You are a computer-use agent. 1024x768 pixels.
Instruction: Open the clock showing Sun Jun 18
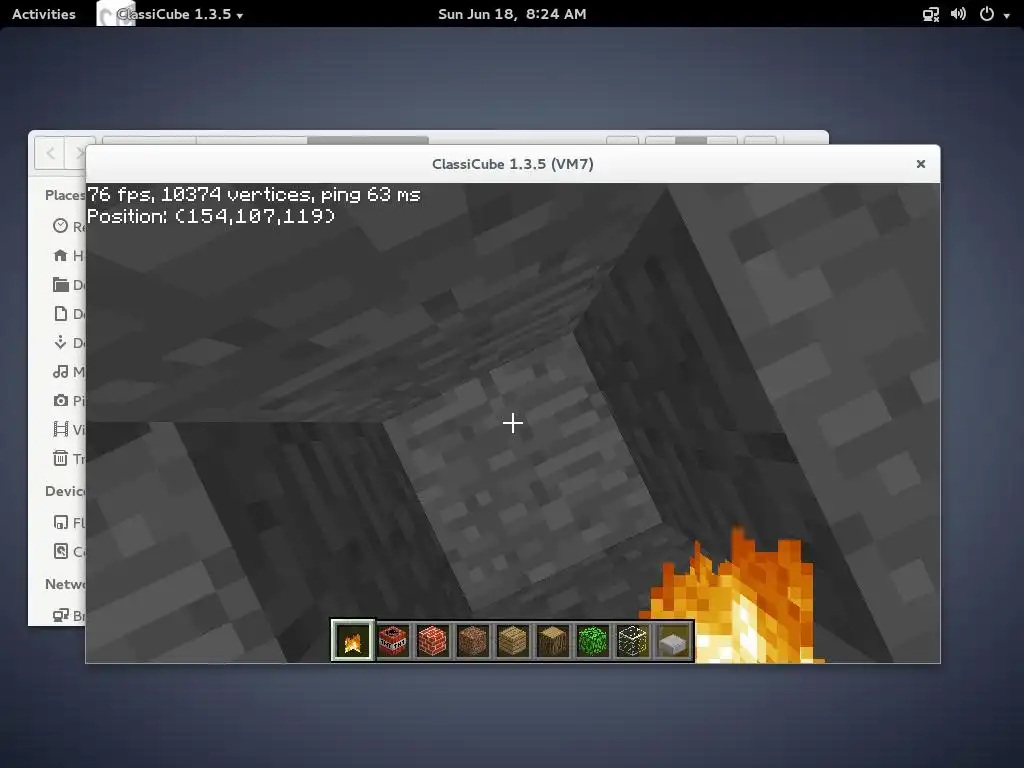pos(512,14)
